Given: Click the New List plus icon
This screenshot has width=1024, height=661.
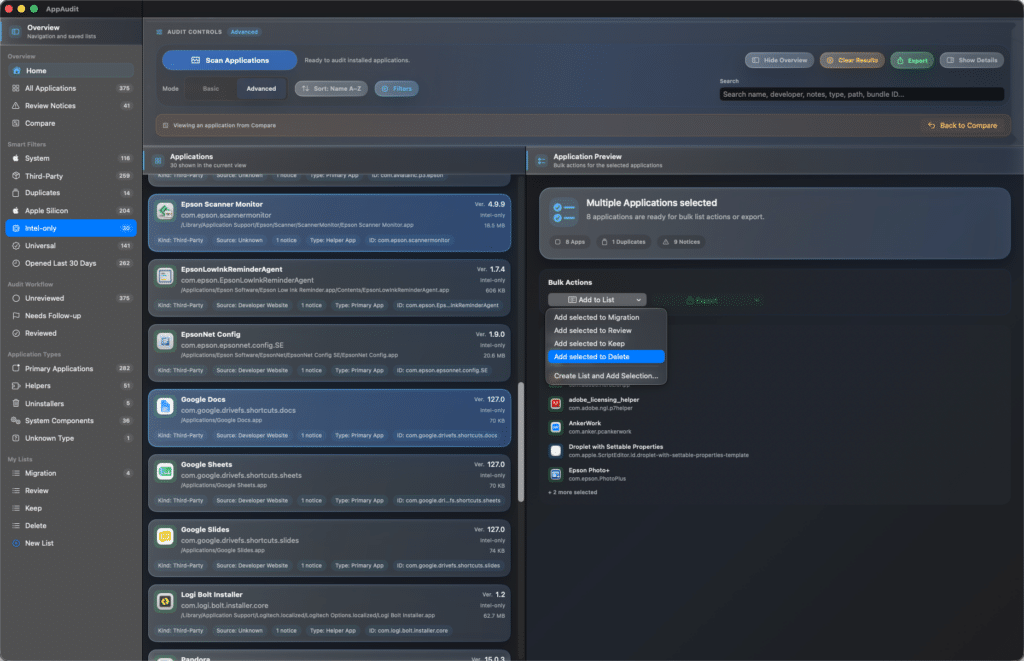Looking at the screenshot, I should (16, 543).
